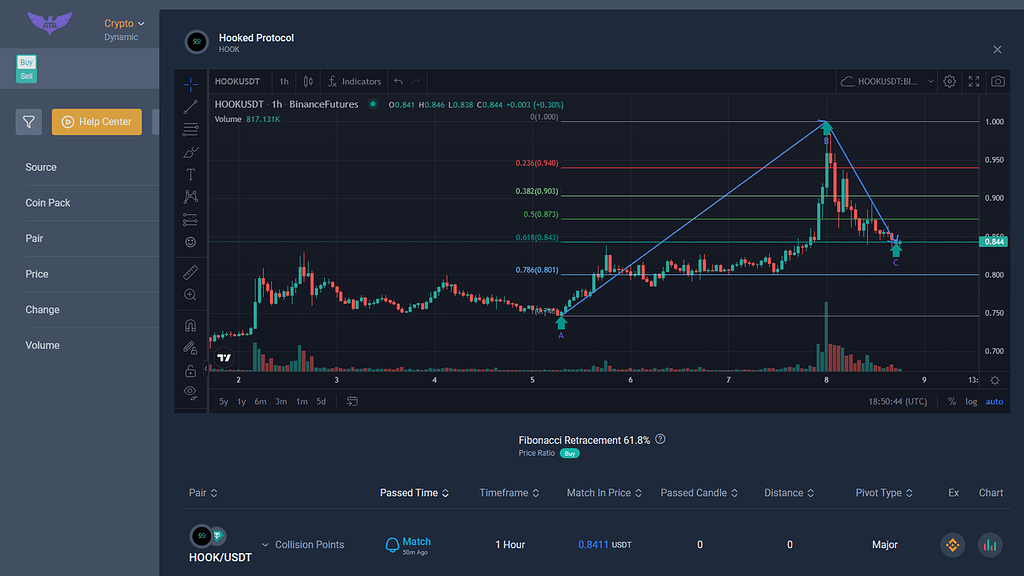1024x576 pixels.
Task: Select the crosshair cursor tool
Action: coord(192,84)
